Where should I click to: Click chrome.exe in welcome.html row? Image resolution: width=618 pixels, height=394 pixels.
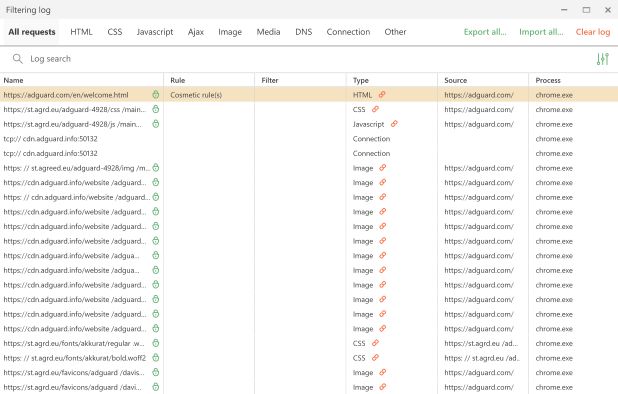554,95
